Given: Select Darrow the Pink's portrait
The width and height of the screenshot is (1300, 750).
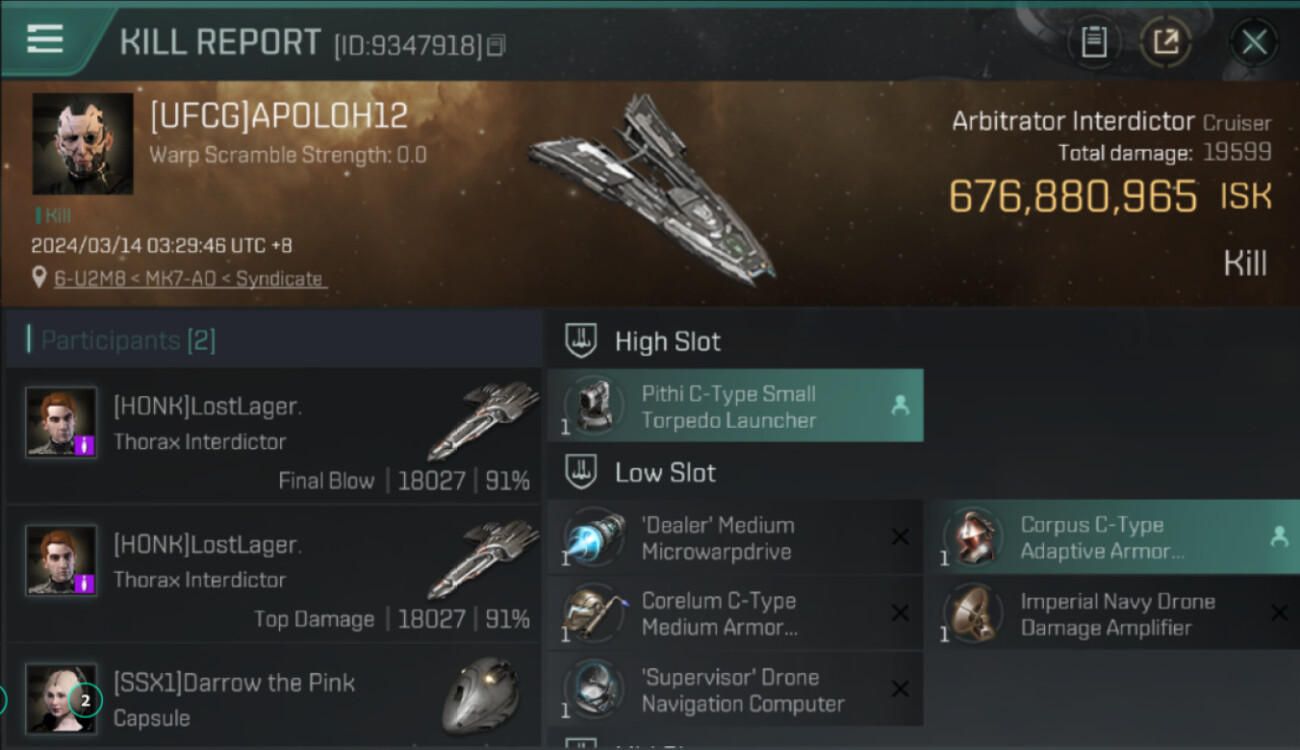Looking at the screenshot, I should click(x=61, y=699).
